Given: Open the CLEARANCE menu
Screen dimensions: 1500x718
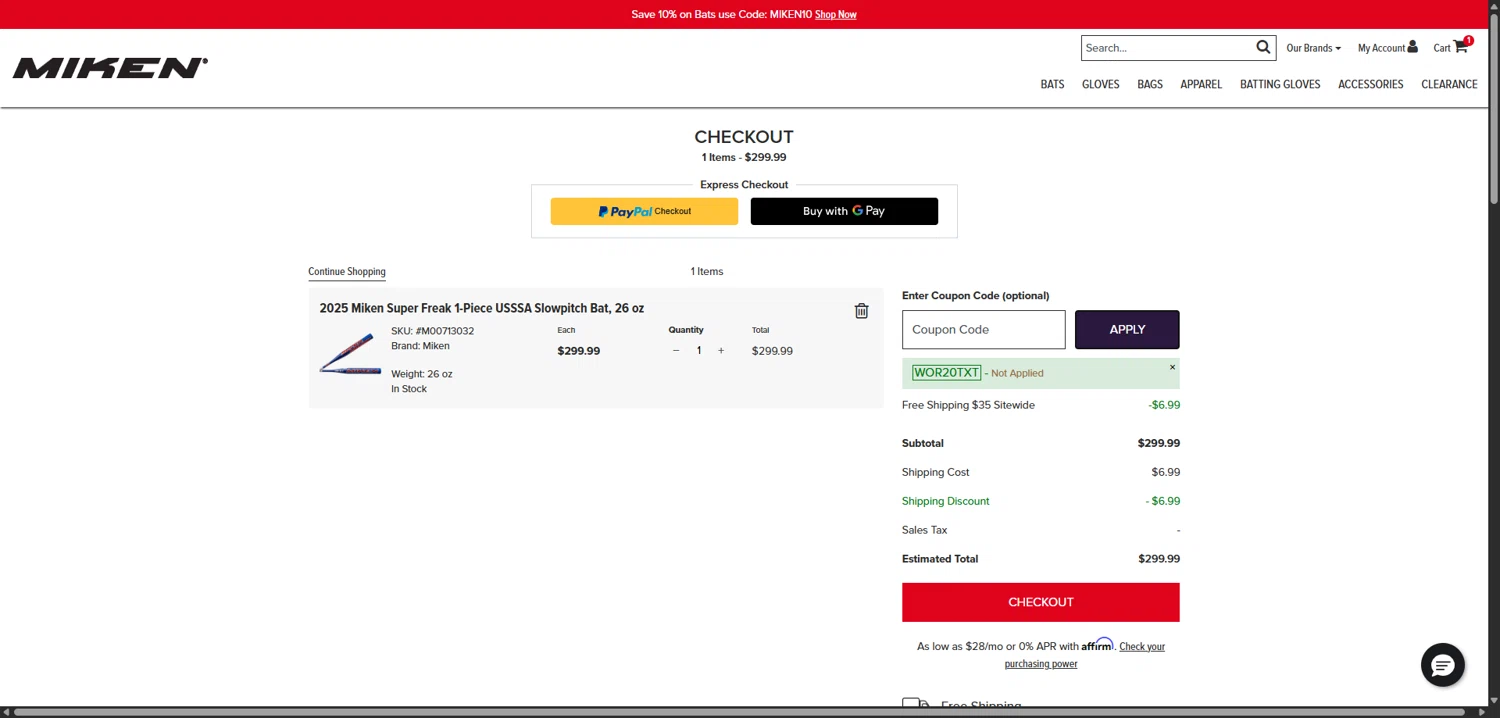Looking at the screenshot, I should coord(1449,84).
